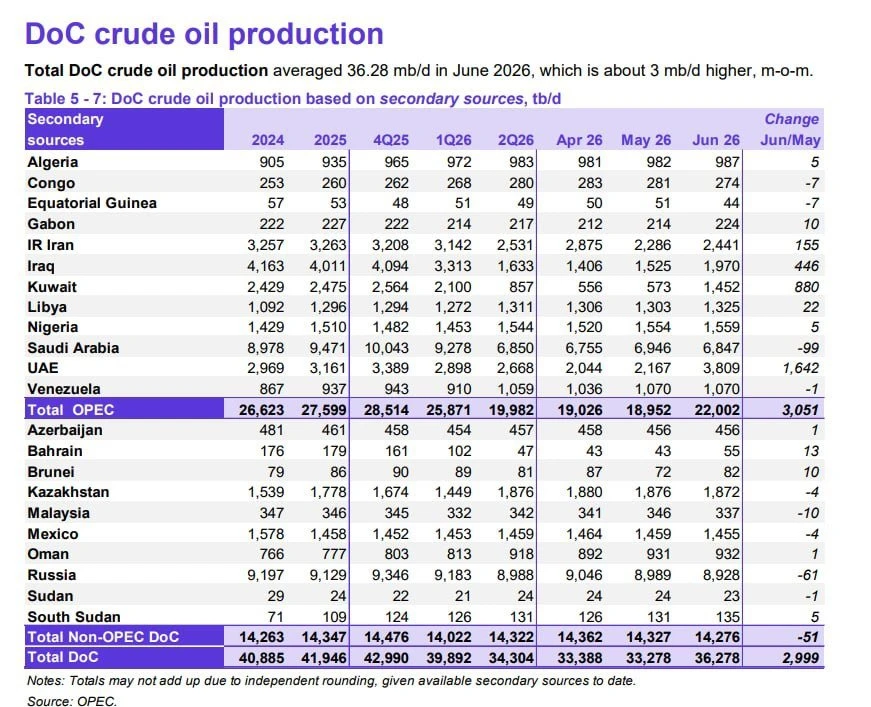
Task: Select Total DoC Jun 26 value 36,278
Action: click(717, 658)
